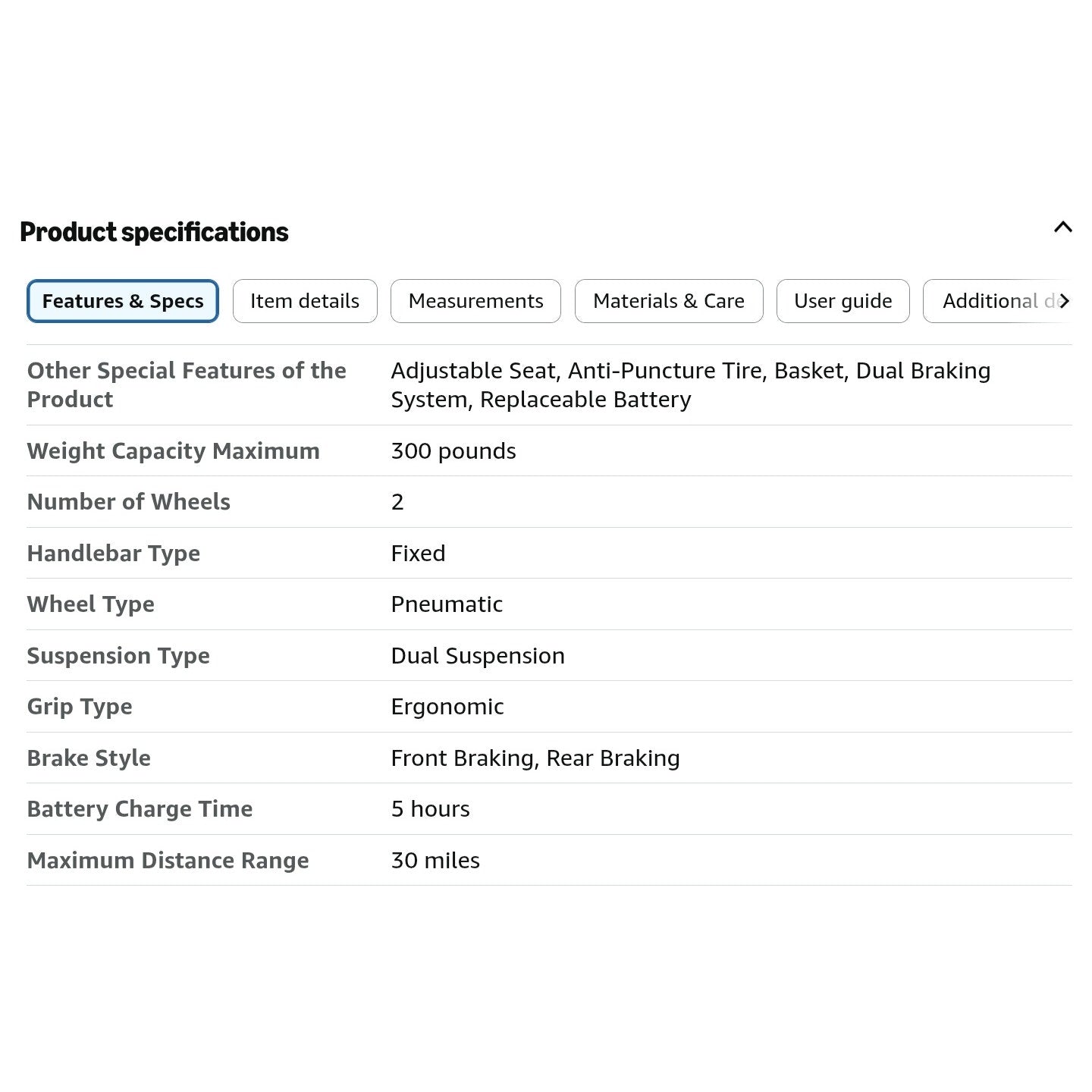
Task: Select the Features & Specs tab
Action: (123, 301)
